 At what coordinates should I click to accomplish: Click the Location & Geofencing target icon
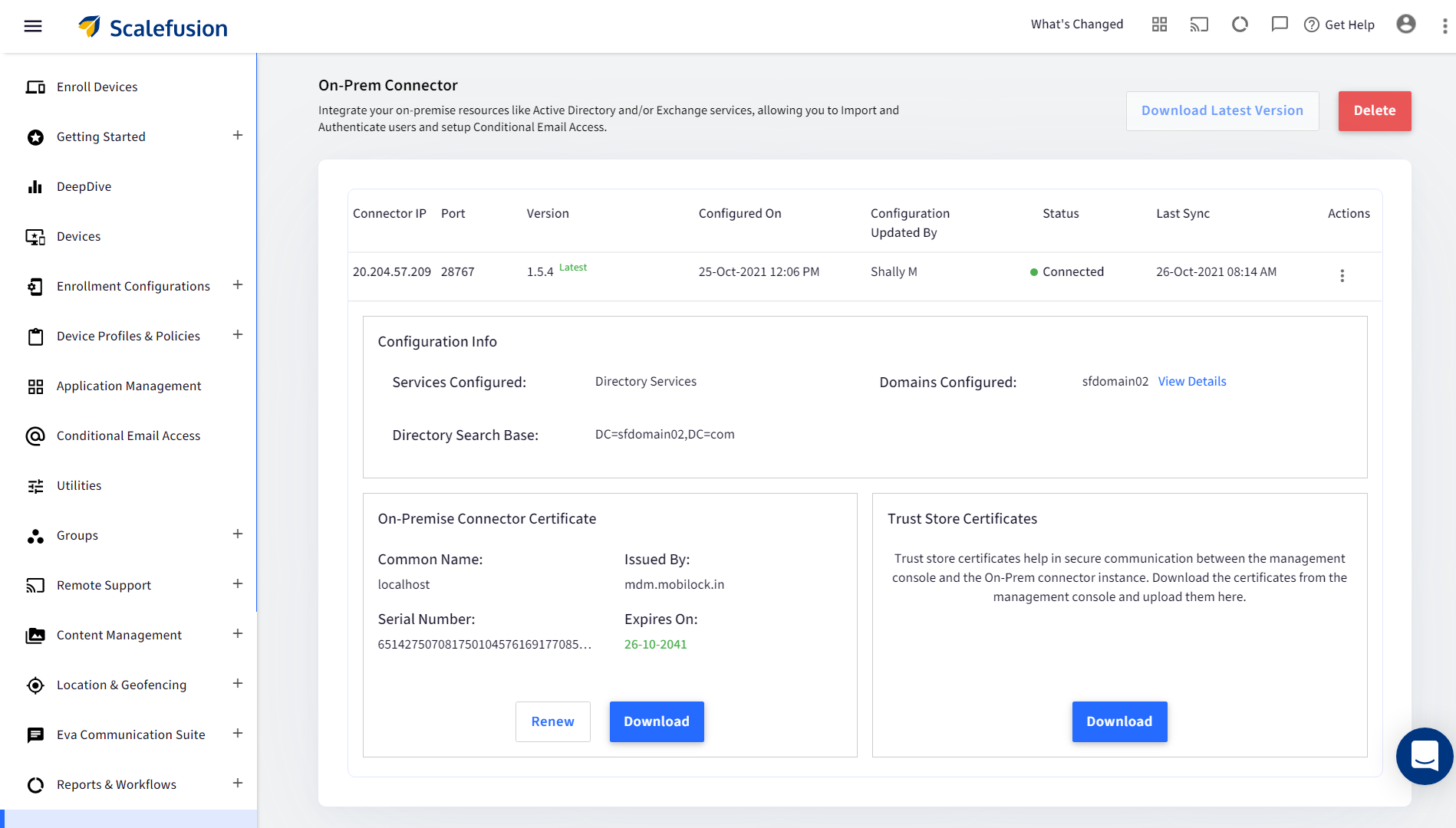point(35,685)
